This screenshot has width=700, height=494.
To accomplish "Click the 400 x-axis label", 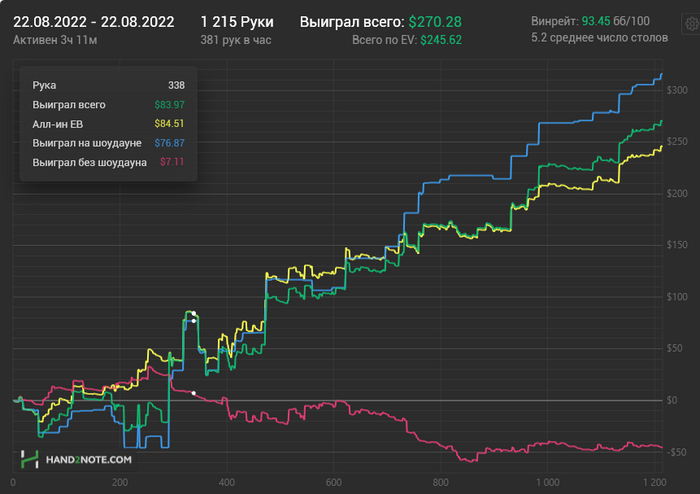I will tap(227, 482).
